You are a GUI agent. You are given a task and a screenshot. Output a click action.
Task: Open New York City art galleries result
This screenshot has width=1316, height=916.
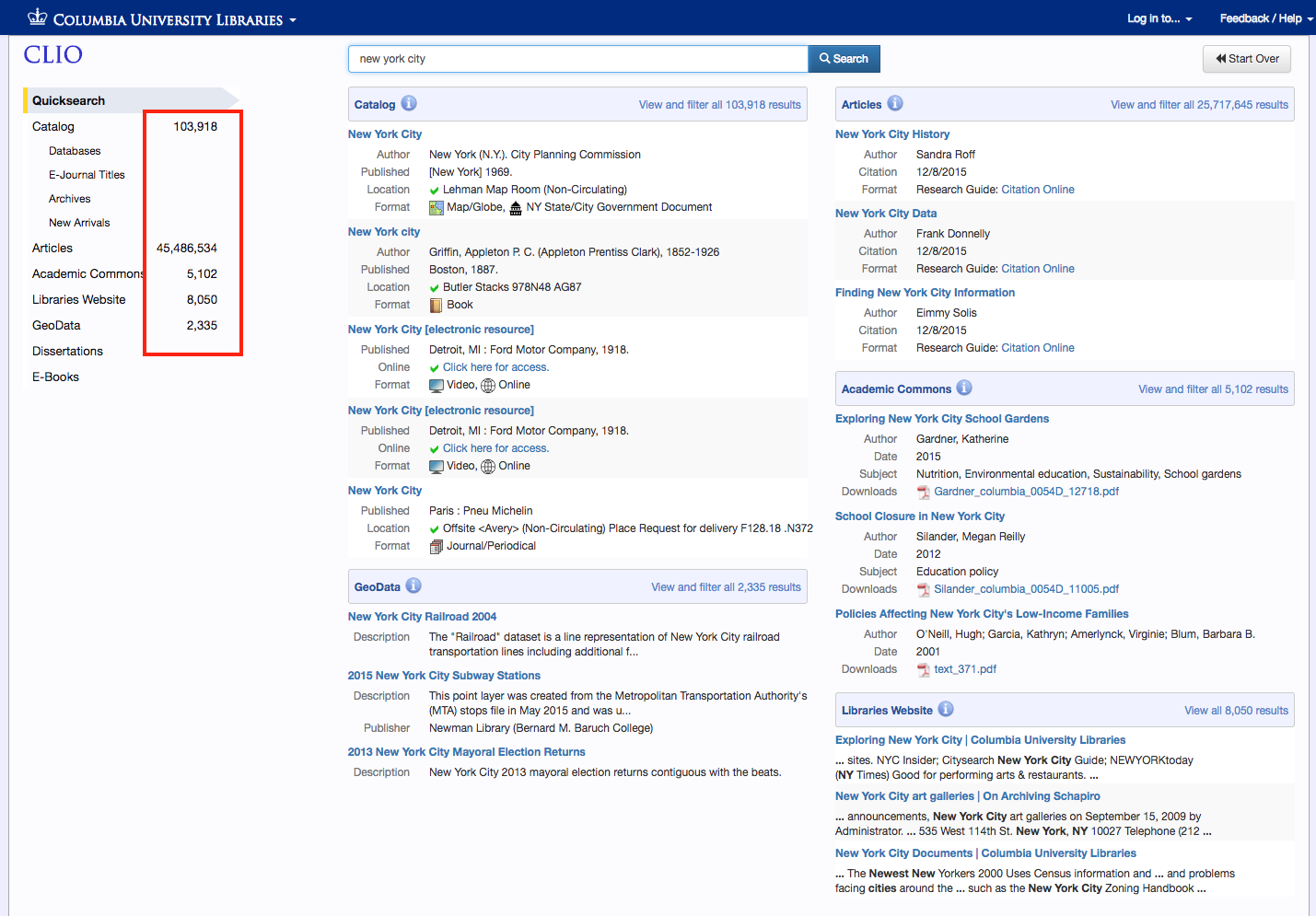[x=968, y=796]
